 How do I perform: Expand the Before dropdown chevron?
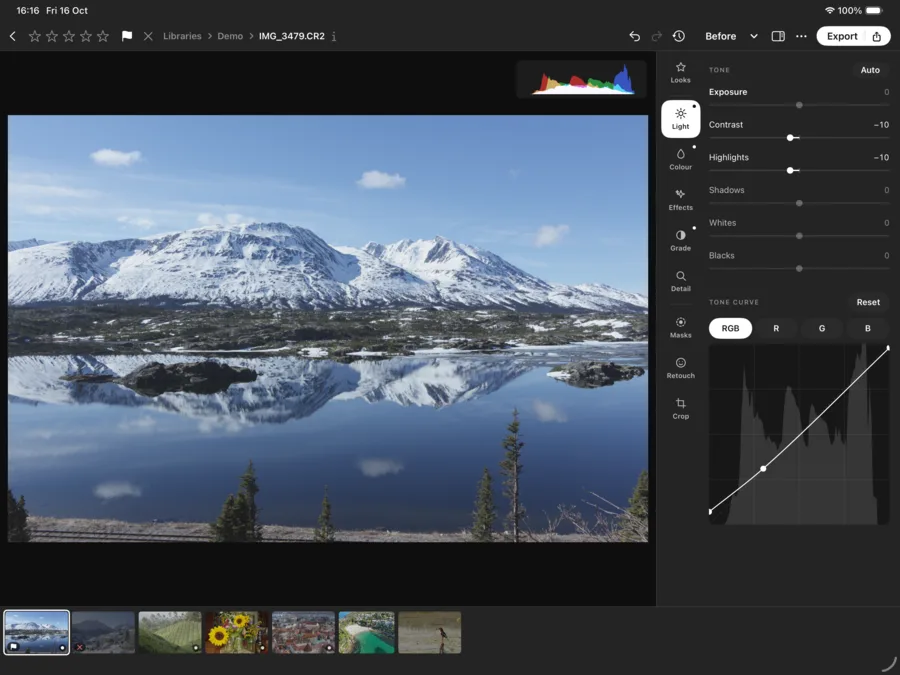click(x=754, y=36)
